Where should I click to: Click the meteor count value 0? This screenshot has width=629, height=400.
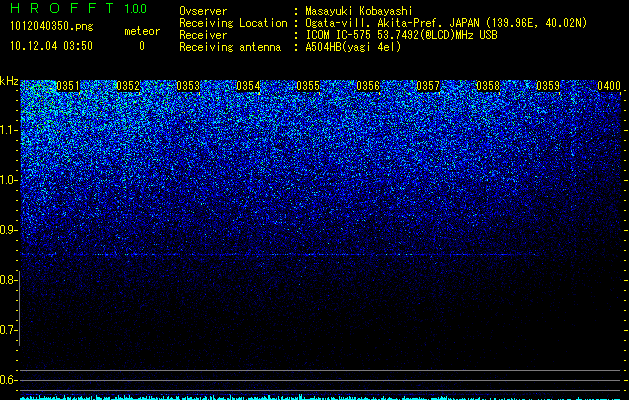coord(142,46)
